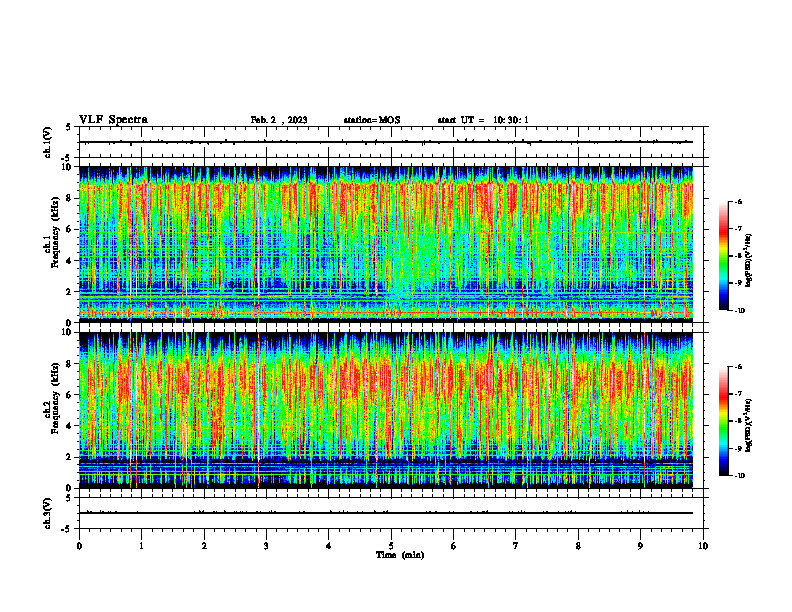792x612 pixels.
Task: Click time-axis tick label '2'
Action: [x=204, y=546]
